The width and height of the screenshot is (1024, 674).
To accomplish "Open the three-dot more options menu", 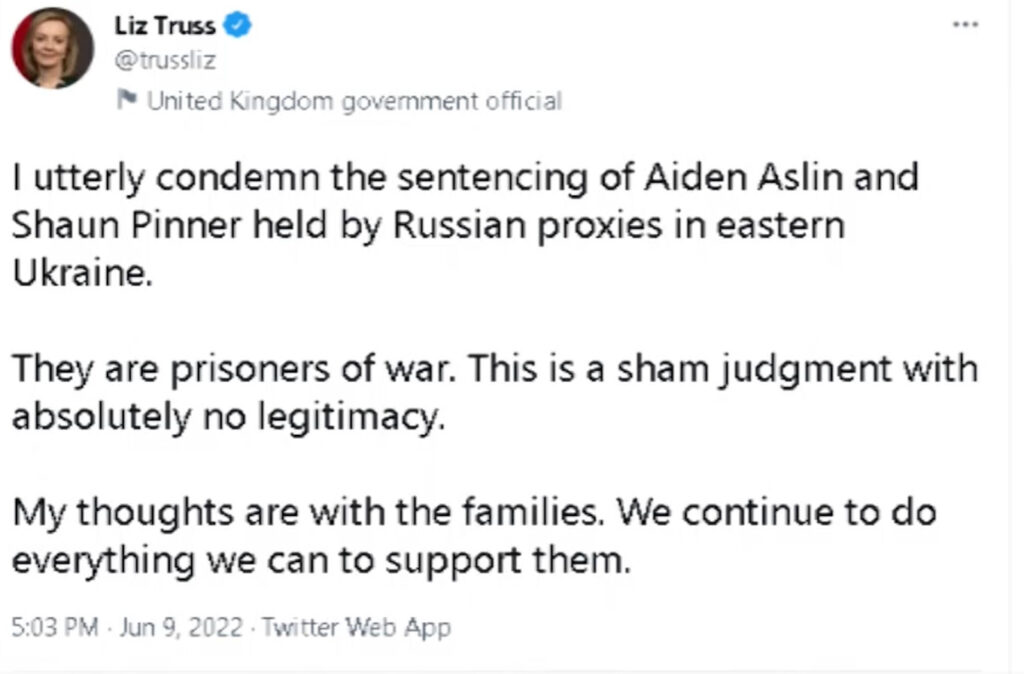I will pyautogui.click(x=965, y=23).
